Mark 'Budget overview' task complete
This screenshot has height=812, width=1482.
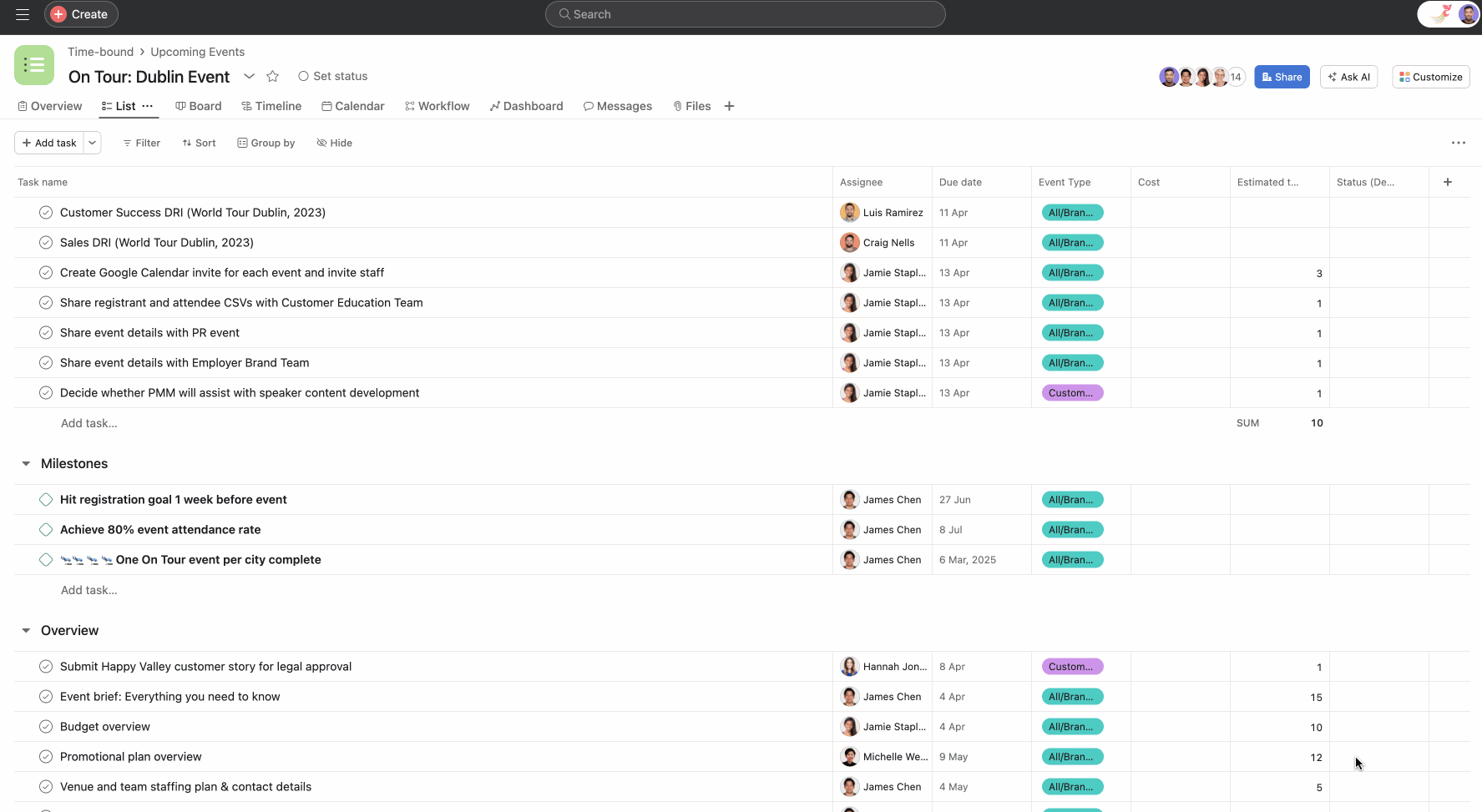point(46,726)
